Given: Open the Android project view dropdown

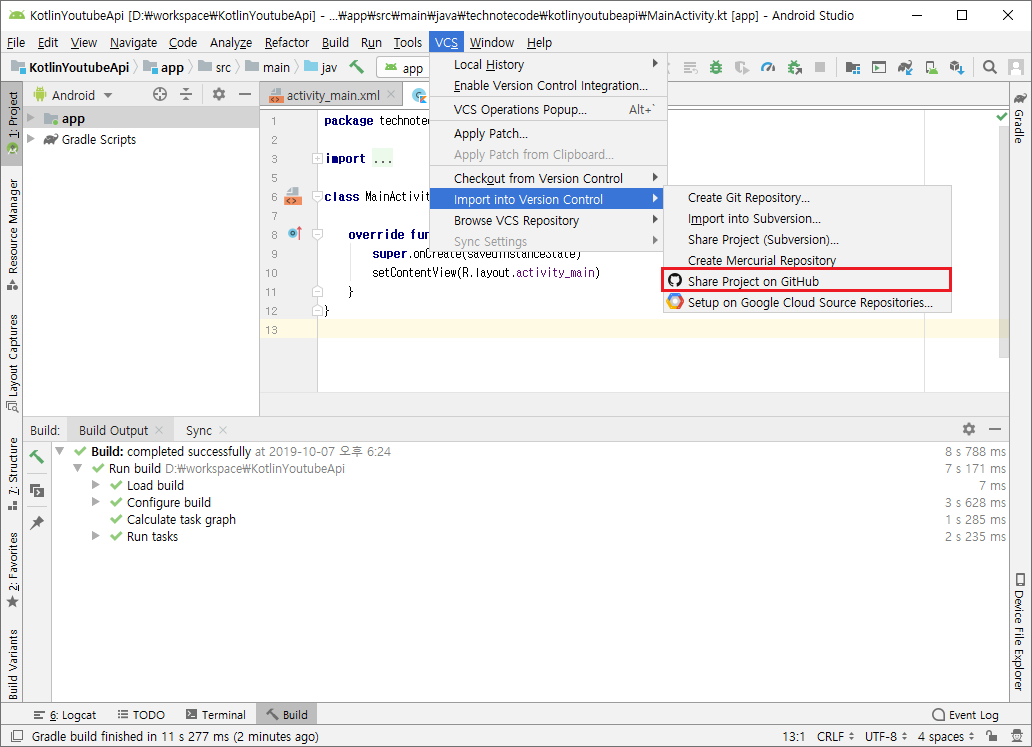Looking at the screenshot, I should click(x=74, y=95).
